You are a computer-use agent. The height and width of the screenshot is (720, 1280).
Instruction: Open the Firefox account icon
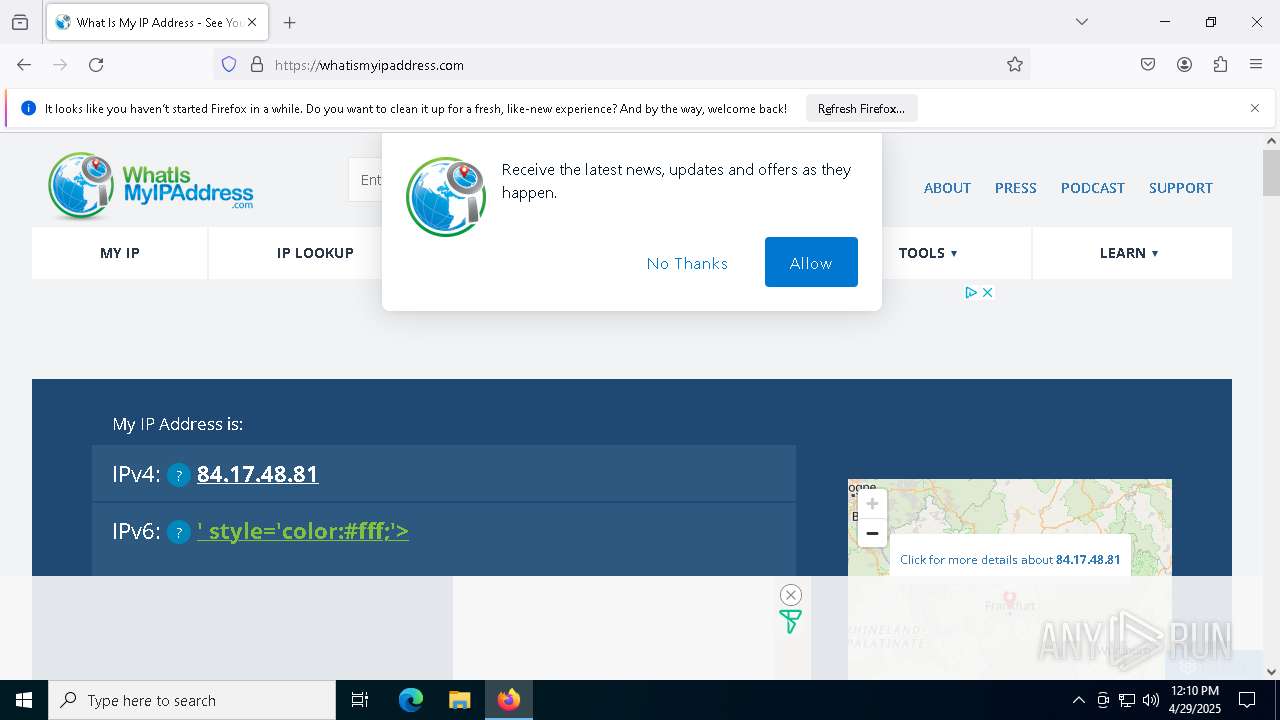1184,65
